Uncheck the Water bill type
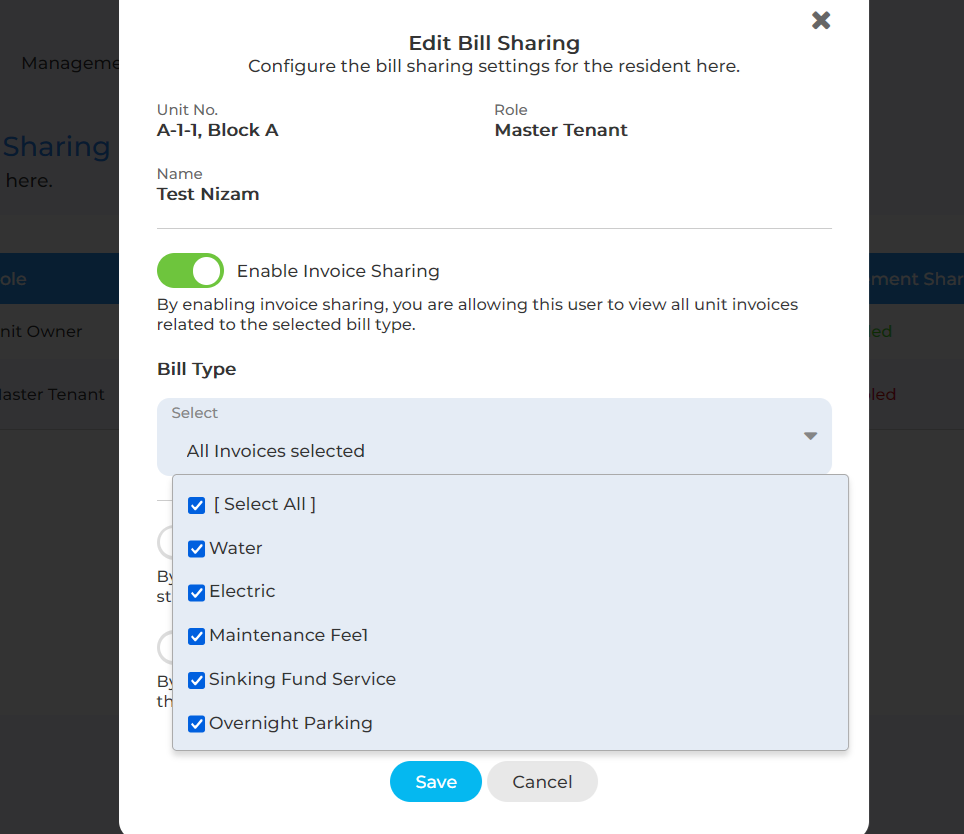964x834 pixels. 197,549
